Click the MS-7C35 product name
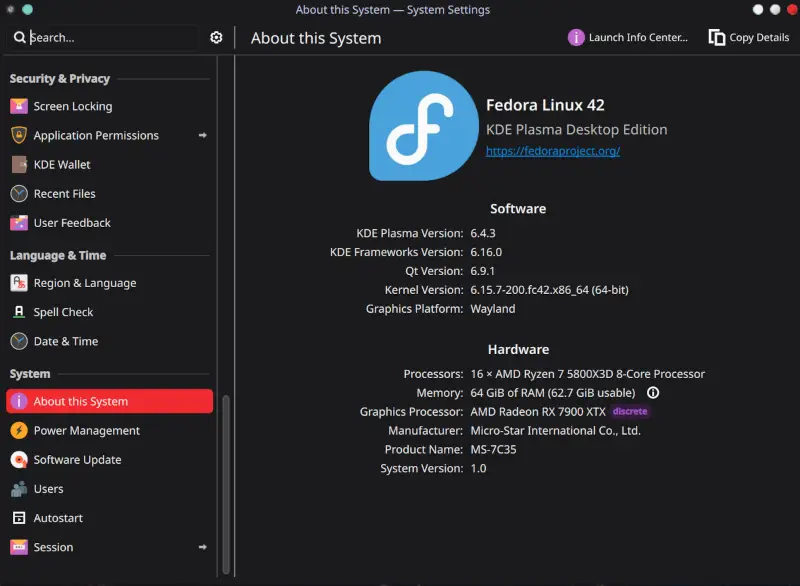 [493, 449]
